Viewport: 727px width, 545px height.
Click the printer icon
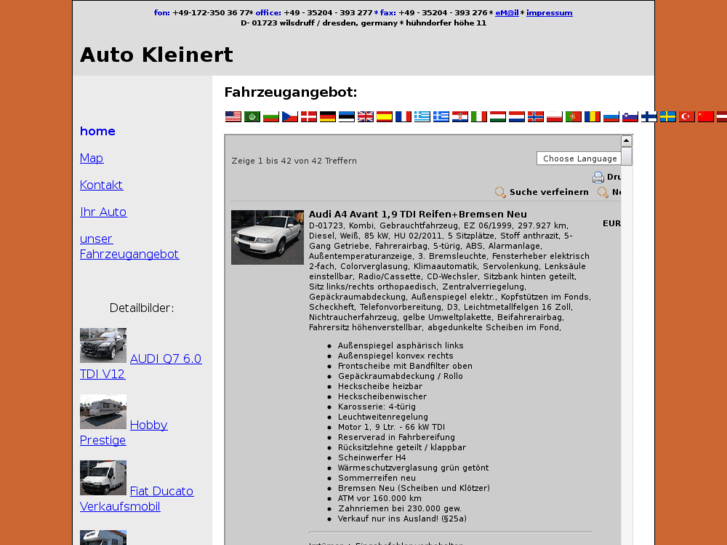tap(598, 177)
